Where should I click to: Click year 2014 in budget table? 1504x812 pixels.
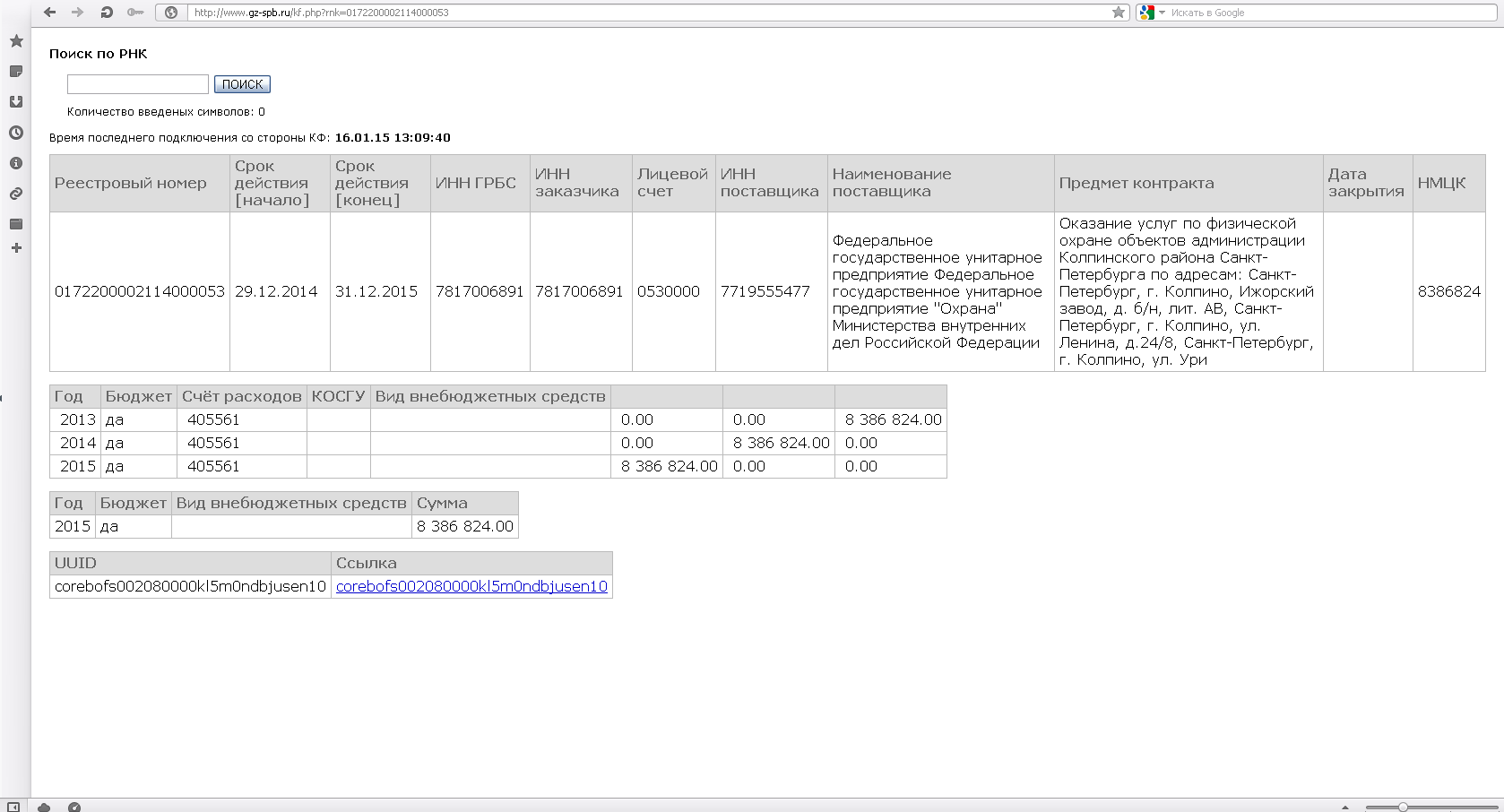78,443
